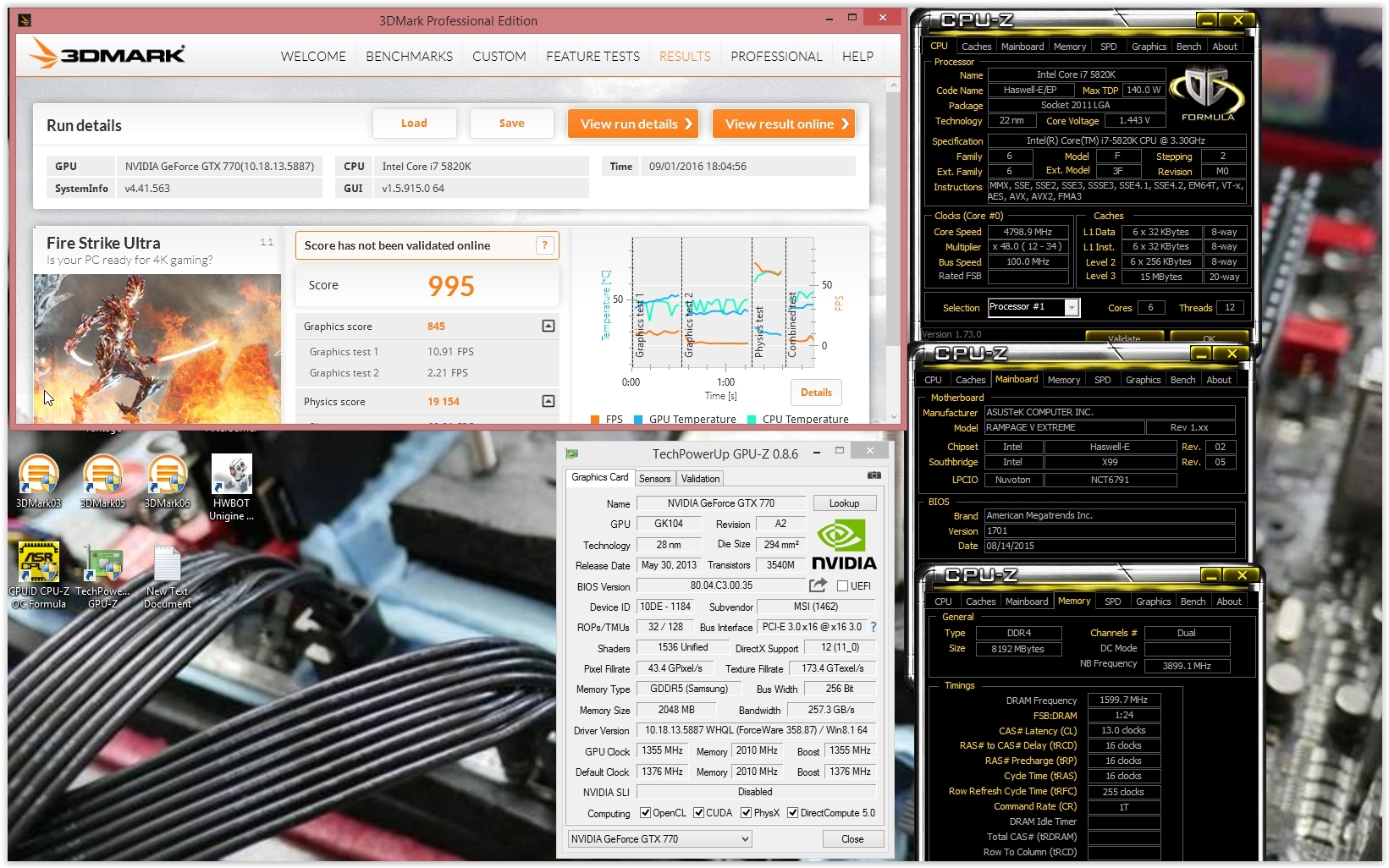Screen dimensions: 1389x868
Task: Click the Save button in Run details
Action: (x=511, y=124)
